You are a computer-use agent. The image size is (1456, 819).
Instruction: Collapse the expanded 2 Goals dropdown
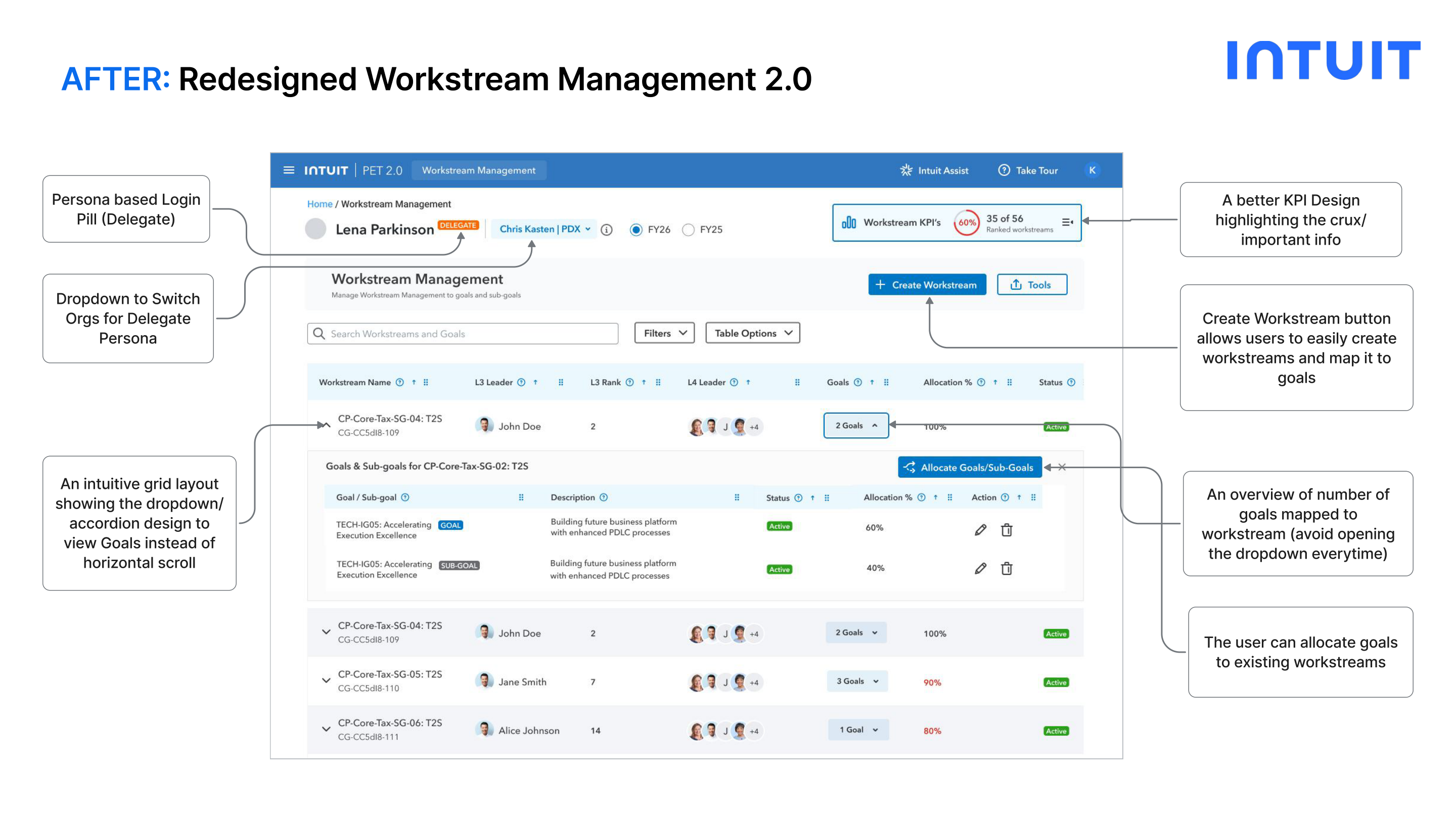(x=856, y=426)
